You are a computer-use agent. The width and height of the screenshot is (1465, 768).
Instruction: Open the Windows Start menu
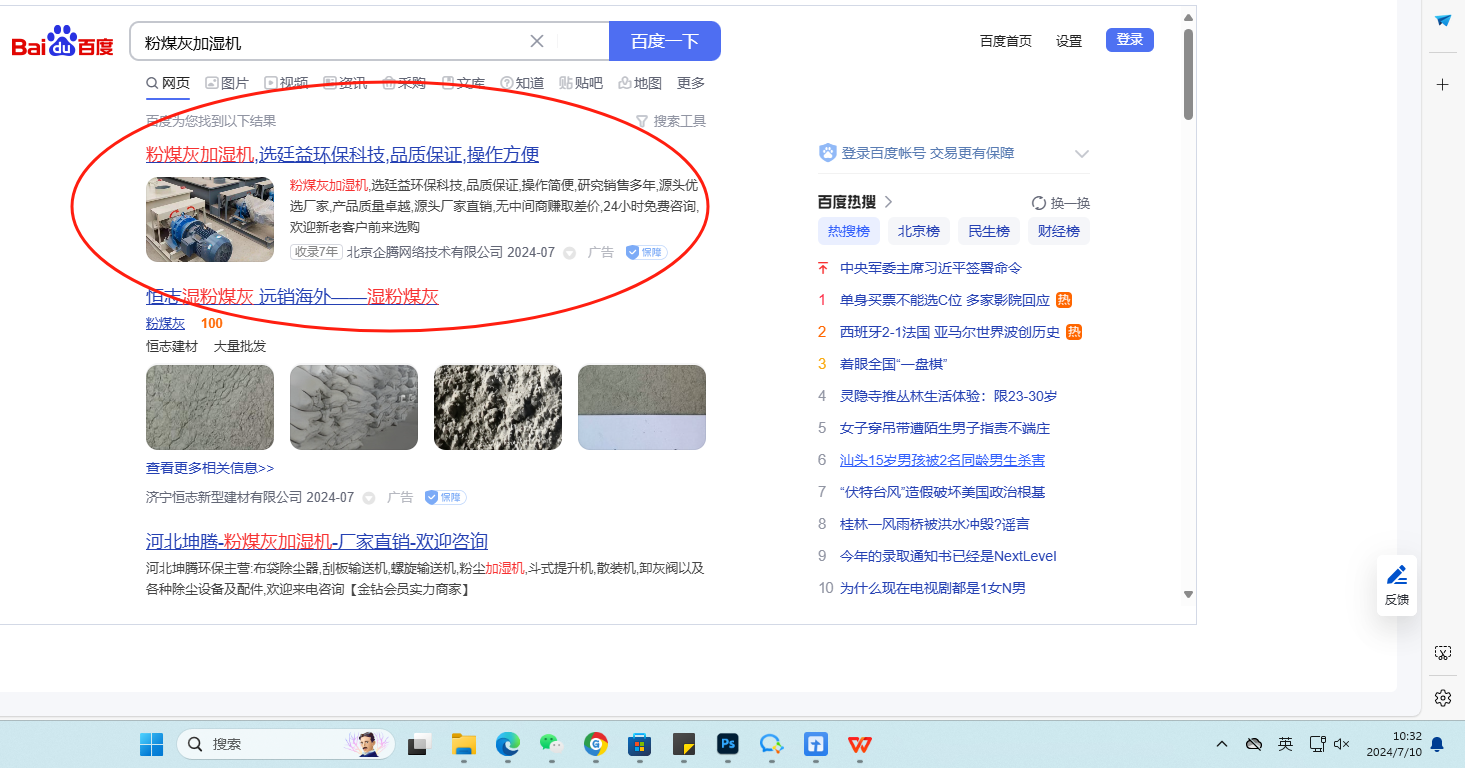[152, 744]
